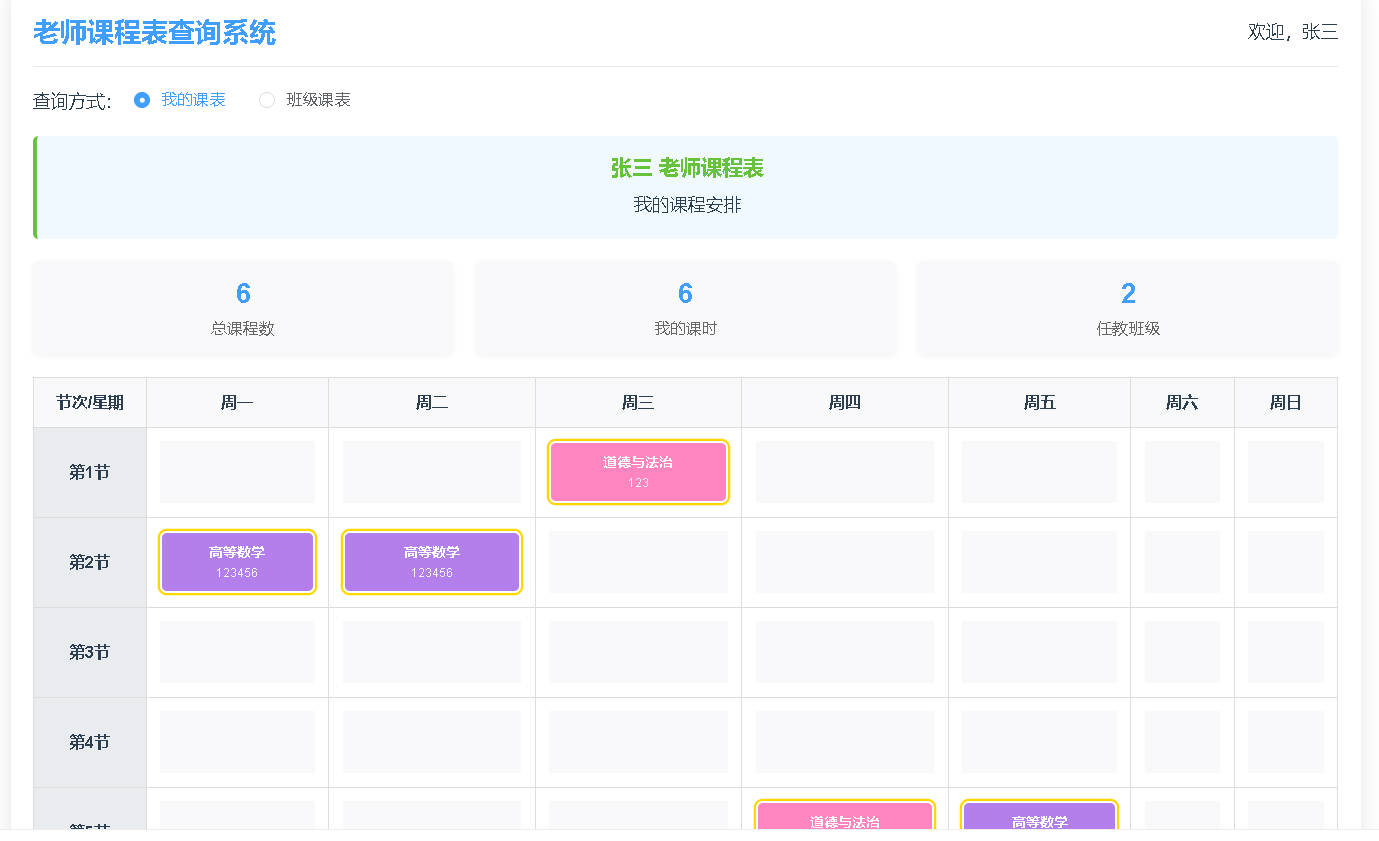Click the 我的课时 statistics card
Viewport: 1379px width, 841px height.
pos(685,308)
